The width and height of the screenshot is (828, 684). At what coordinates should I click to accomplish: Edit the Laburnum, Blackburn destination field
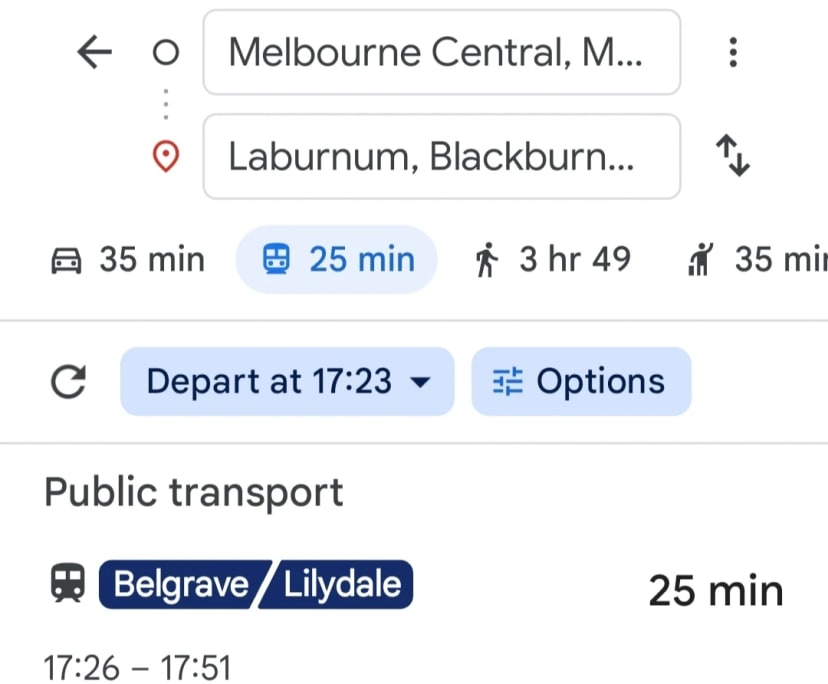441,157
